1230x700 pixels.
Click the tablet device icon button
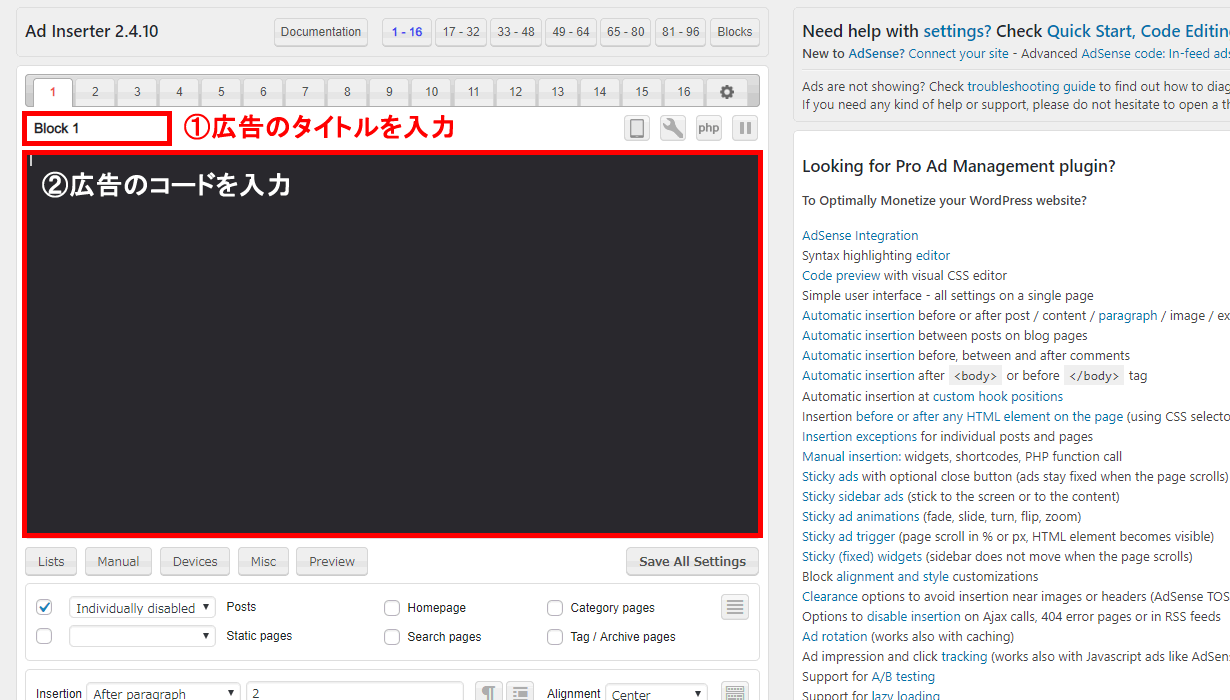coord(637,128)
